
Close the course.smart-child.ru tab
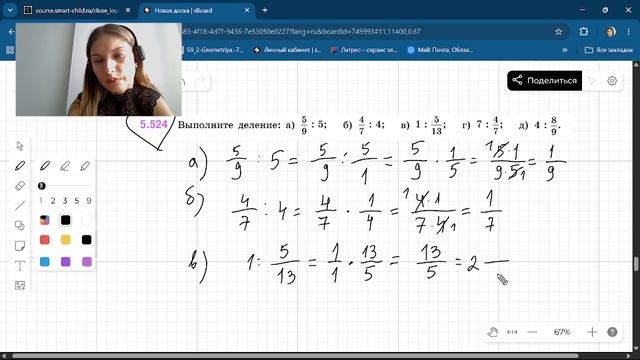pyautogui.click(x=128, y=10)
